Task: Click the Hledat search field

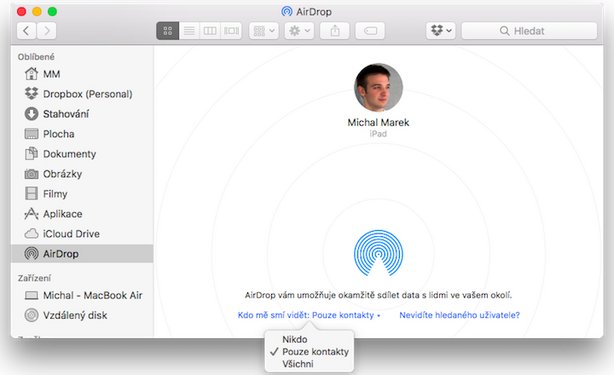Action: pos(529,31)
